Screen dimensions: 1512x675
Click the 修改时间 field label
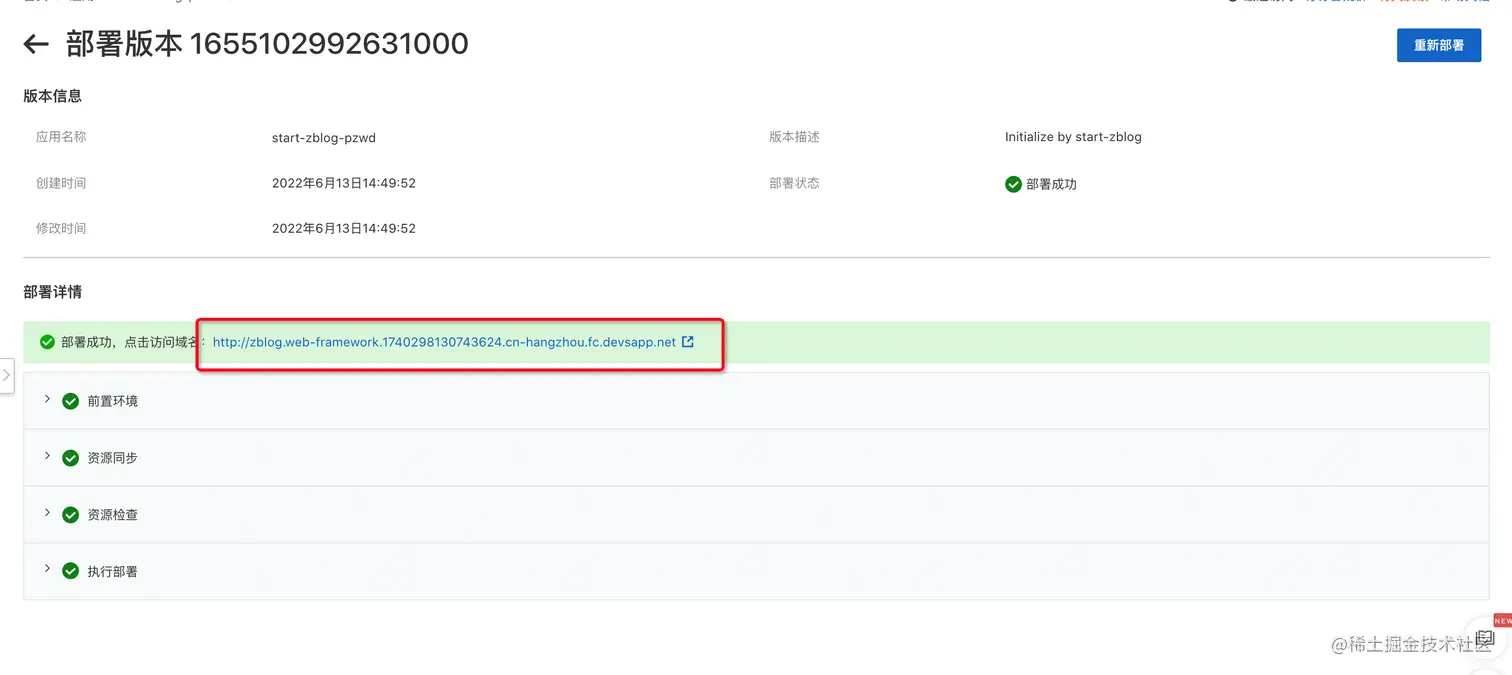pyautogui.click(x=61, y=228)
